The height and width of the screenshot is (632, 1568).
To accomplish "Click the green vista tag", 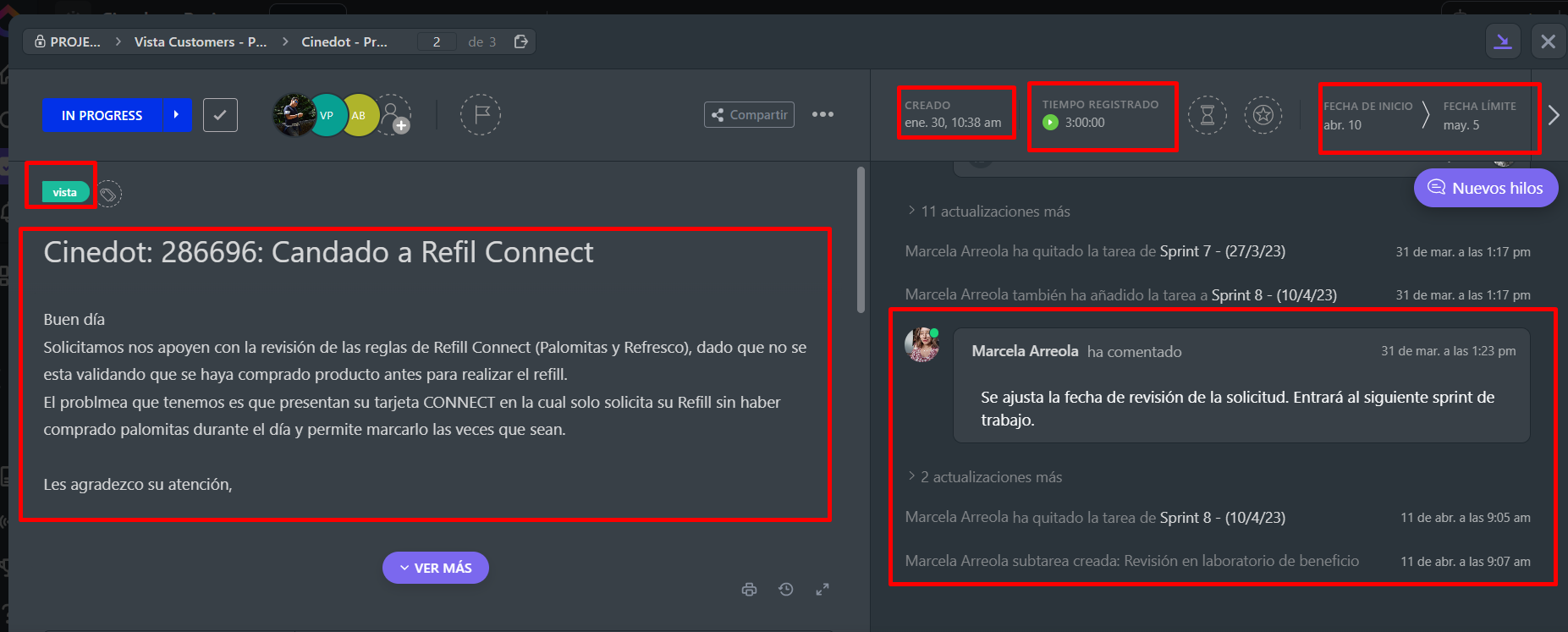I will click(65, 193).
